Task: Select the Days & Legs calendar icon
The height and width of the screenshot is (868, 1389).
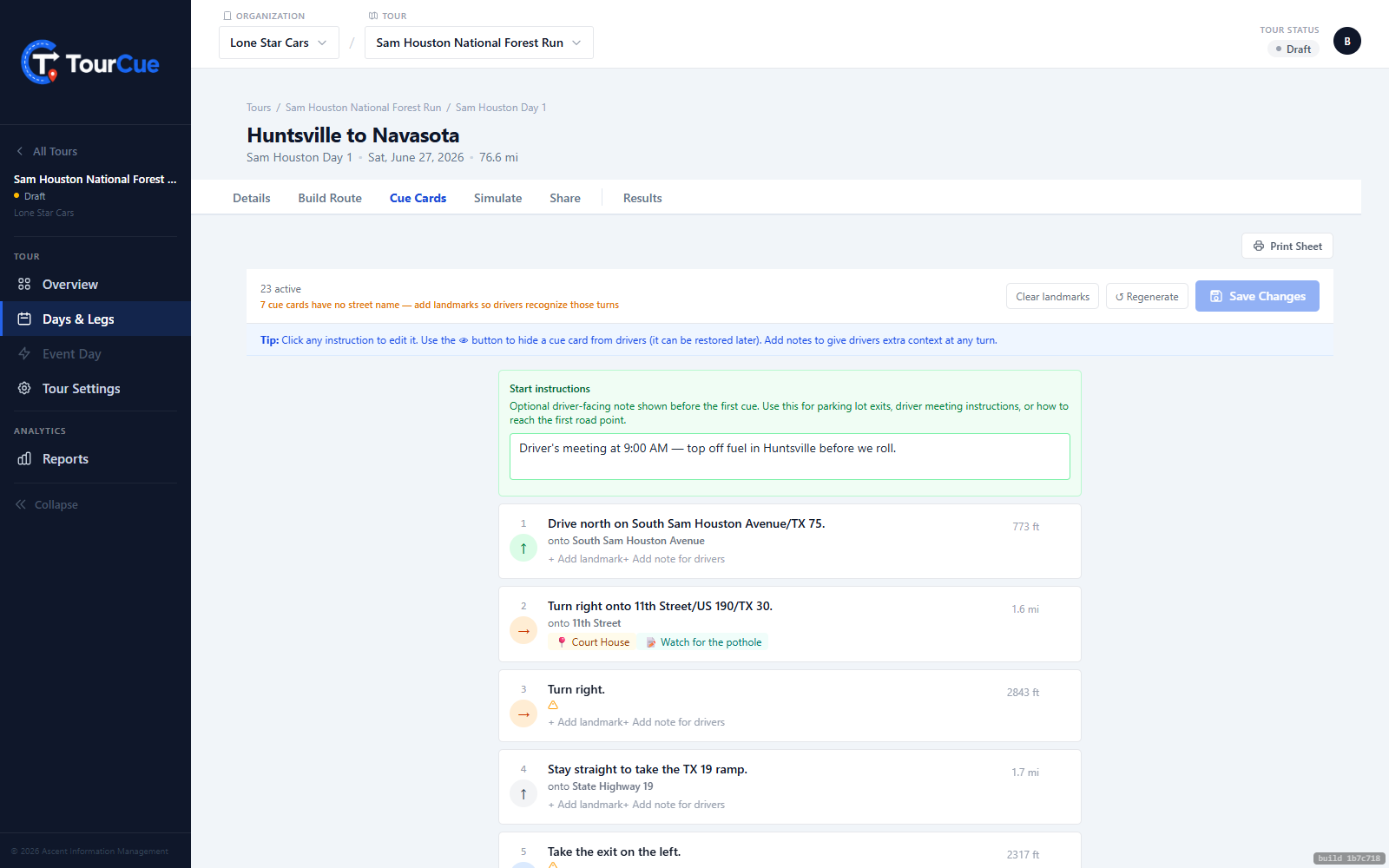Action: pyautogui.click(x=24, y=319)
